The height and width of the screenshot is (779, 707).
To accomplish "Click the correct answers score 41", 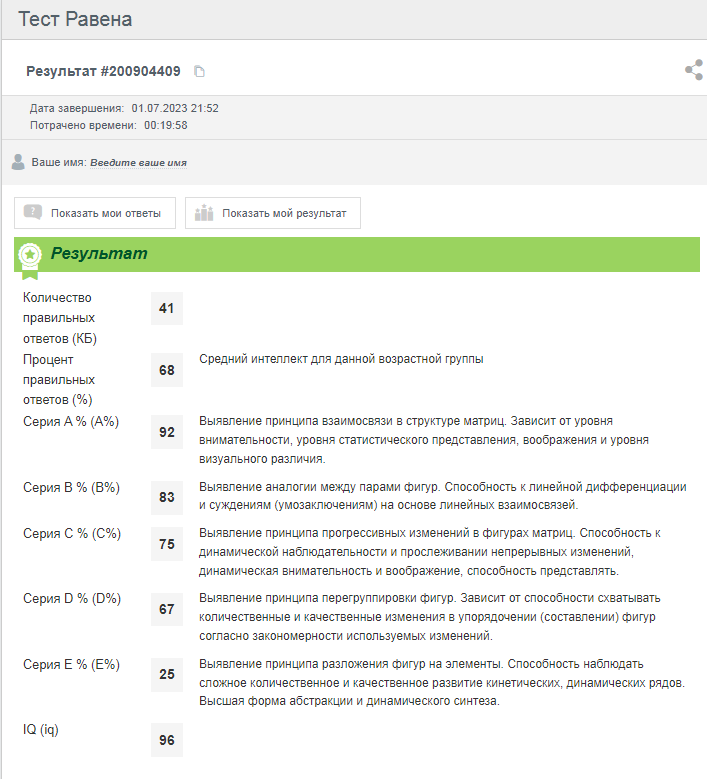I will click(x=166, y=309).
